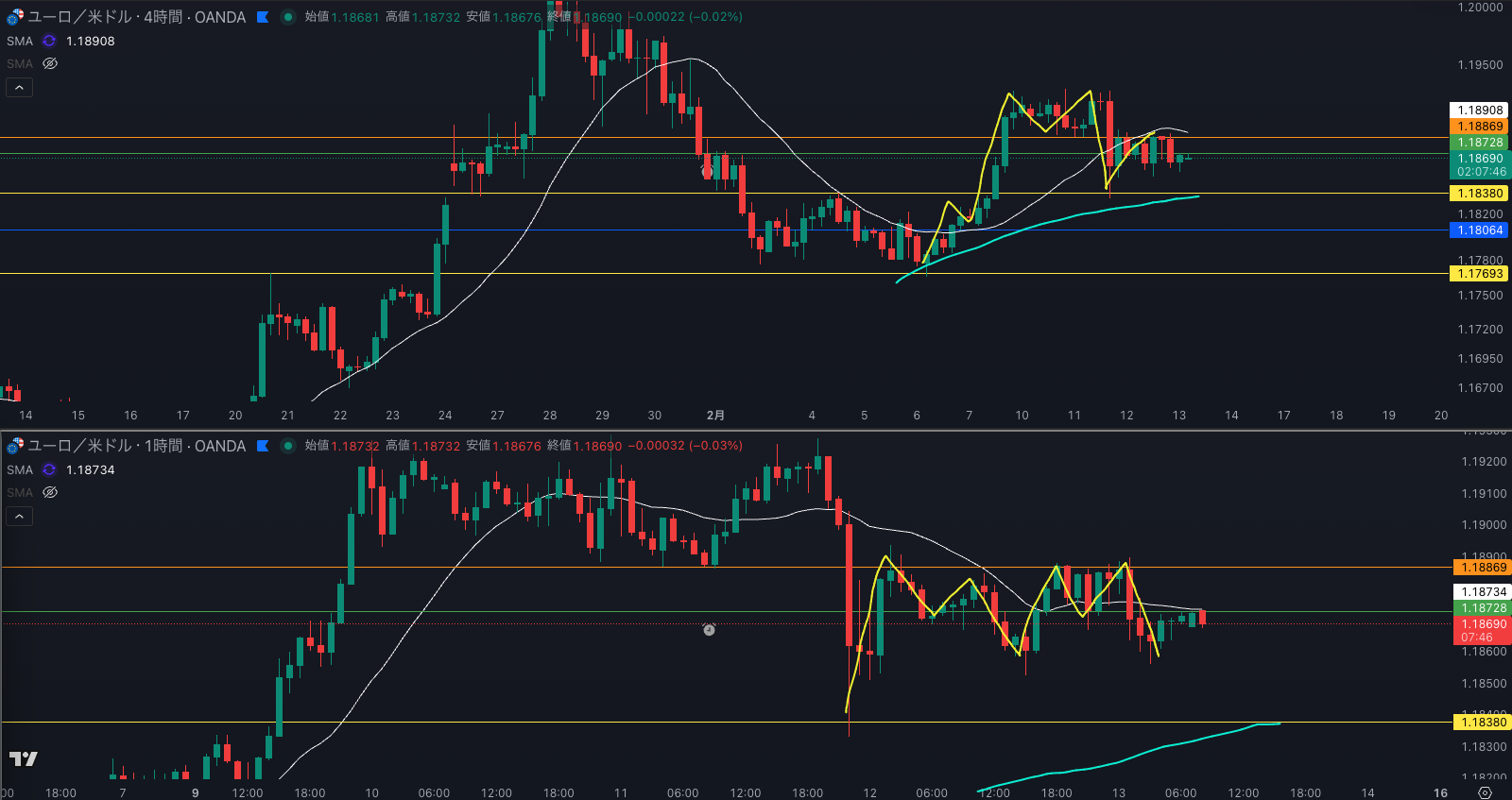This screenshot has width=1512, height=800.
Task: Collapse the indicator legend on the 1-hour chart
Action: tap(20, 517)
